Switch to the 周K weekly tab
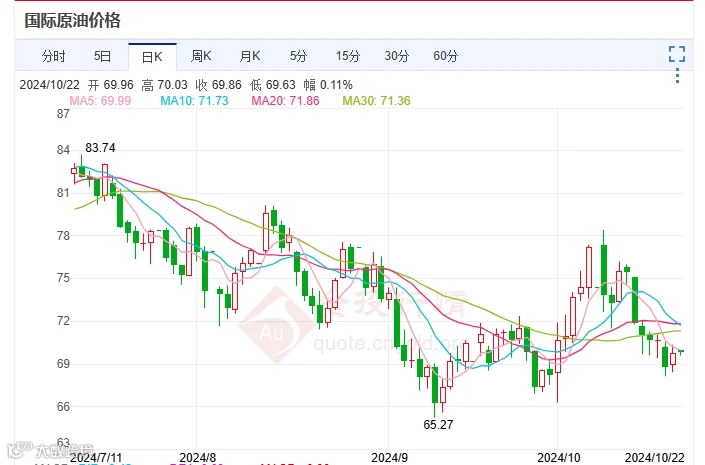 [201, 56]
